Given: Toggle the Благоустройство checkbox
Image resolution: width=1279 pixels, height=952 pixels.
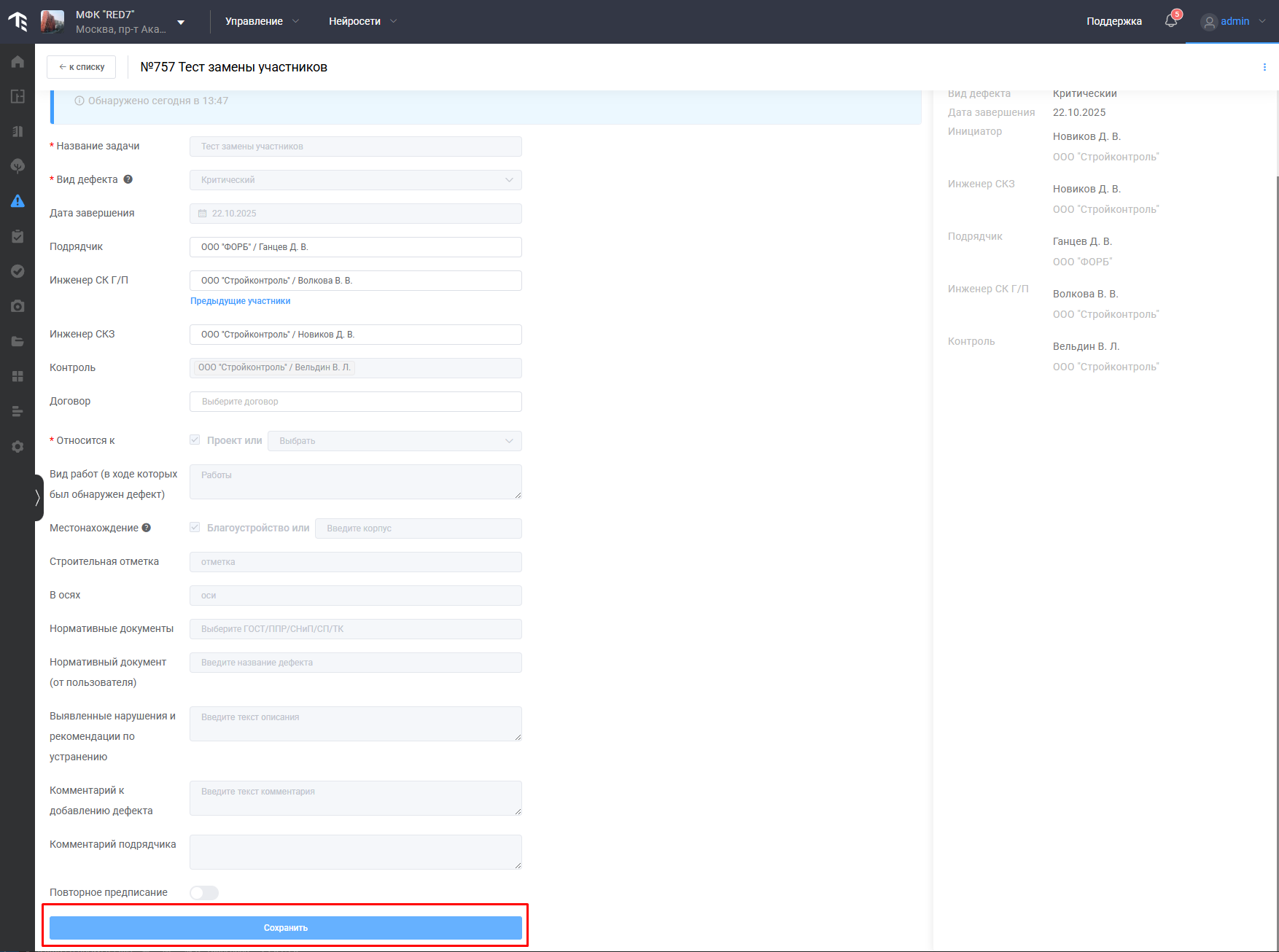Looking at the screenshot, I should 195,528.
